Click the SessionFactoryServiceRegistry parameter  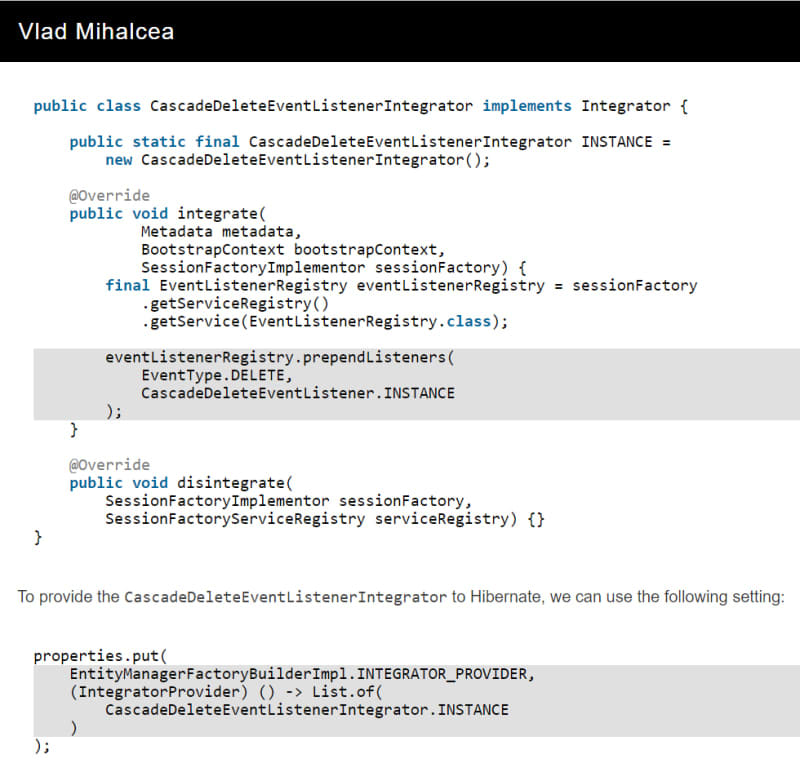tap(235, 519)
